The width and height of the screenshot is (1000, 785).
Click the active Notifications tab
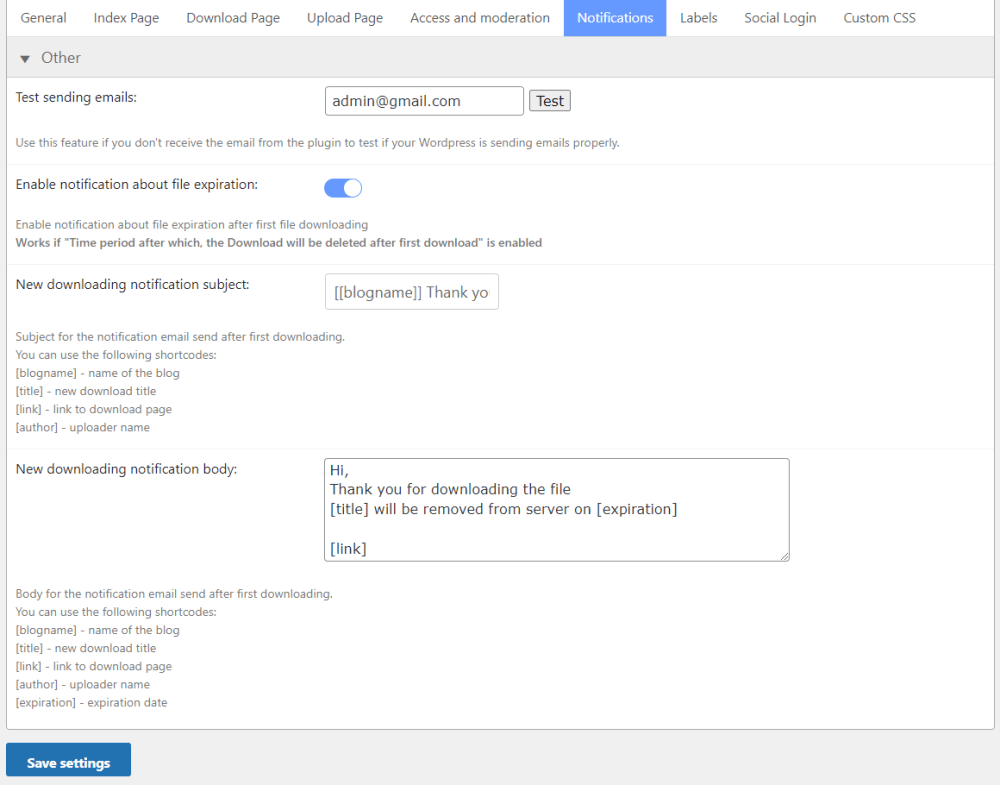point(615,18)
